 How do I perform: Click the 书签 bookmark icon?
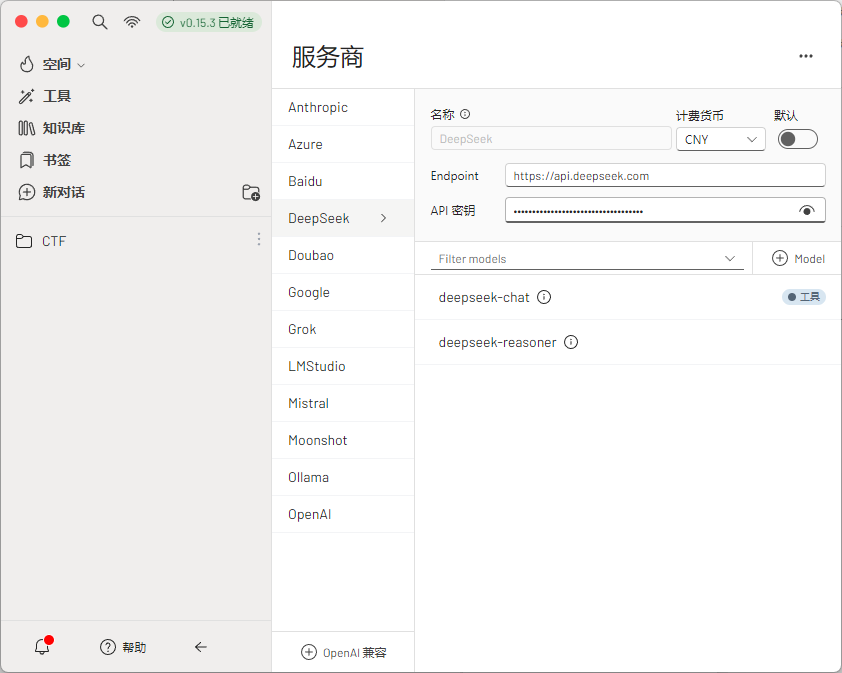coord(26,160)
